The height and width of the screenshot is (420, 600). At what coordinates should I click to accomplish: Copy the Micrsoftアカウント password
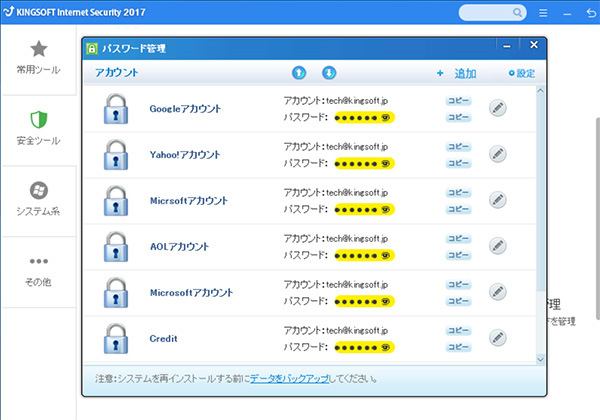(458, 209)
